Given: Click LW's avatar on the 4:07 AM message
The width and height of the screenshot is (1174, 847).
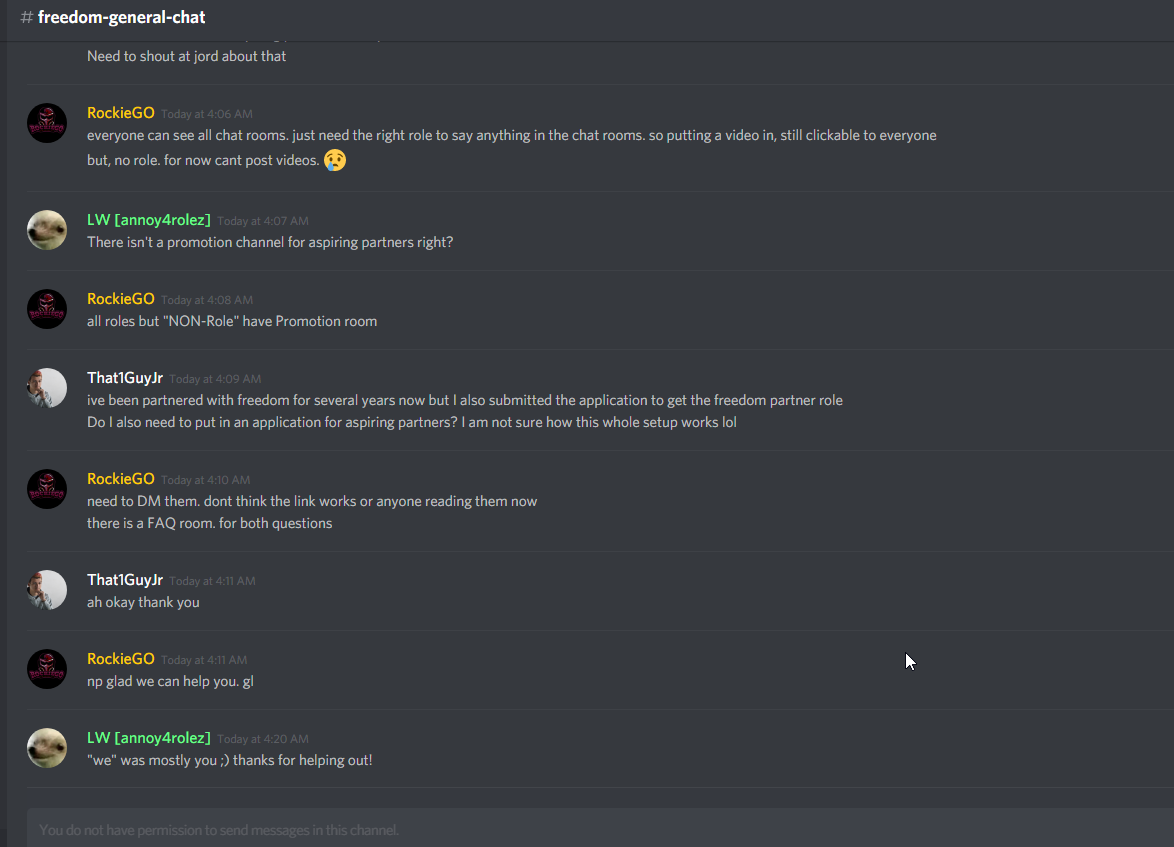Looking at the screenshot, I should (x=47, y=230).
